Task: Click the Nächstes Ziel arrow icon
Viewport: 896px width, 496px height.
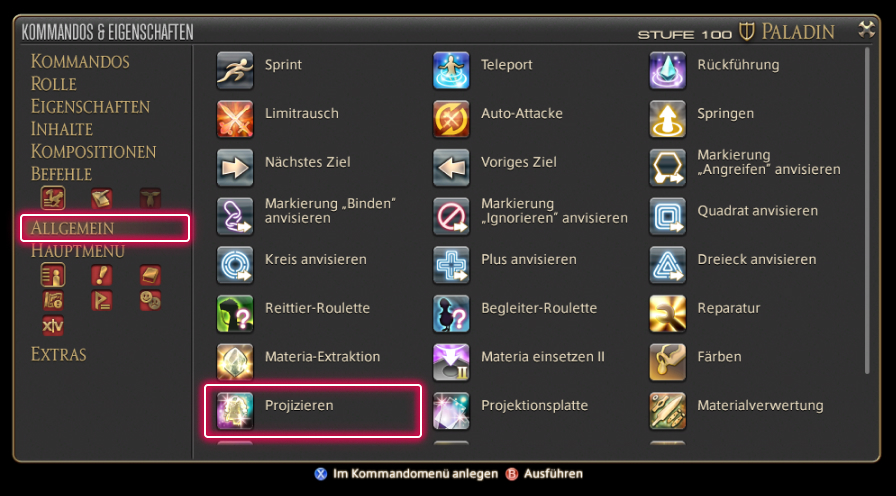Action: pos(235,167)
